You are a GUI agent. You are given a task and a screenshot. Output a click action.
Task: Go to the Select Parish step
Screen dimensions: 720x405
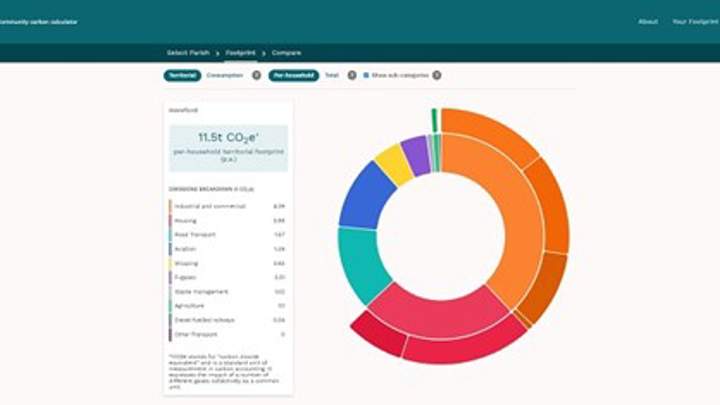[x=187, y=52]
